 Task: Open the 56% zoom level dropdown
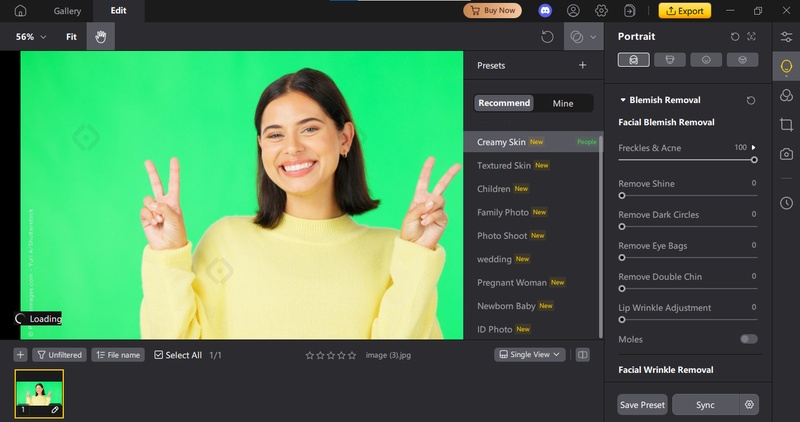[x=31, y=37]
